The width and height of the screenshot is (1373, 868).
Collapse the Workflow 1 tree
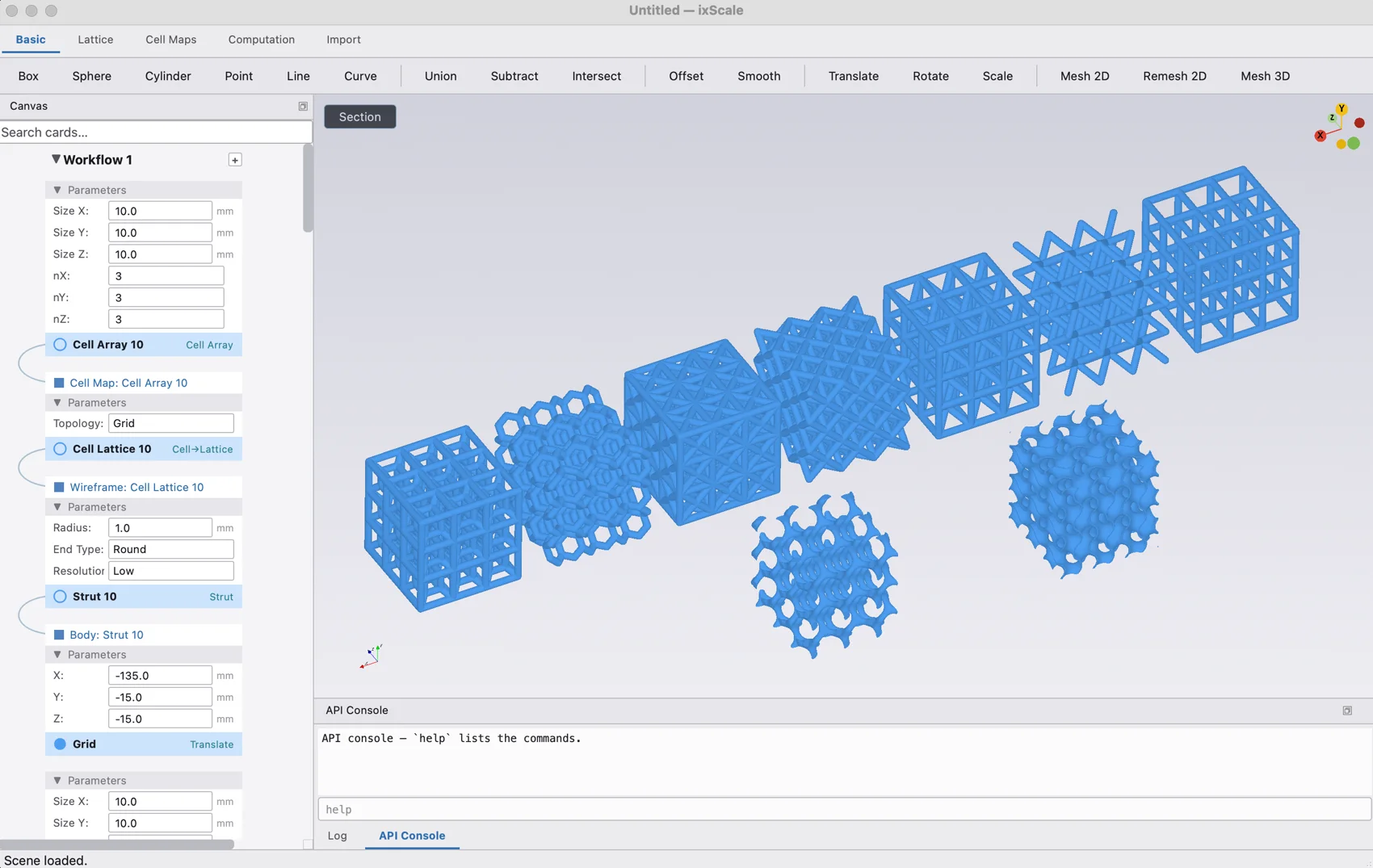pyautogui.click(x=56, y=159)
